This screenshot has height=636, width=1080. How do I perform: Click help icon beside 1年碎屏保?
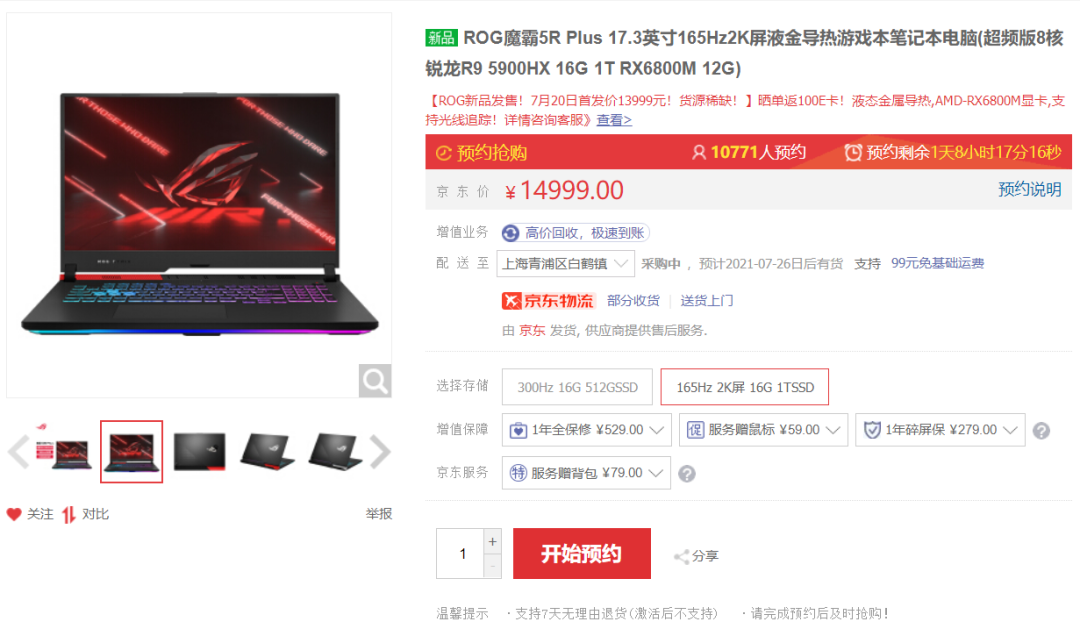click(1041, 431)
